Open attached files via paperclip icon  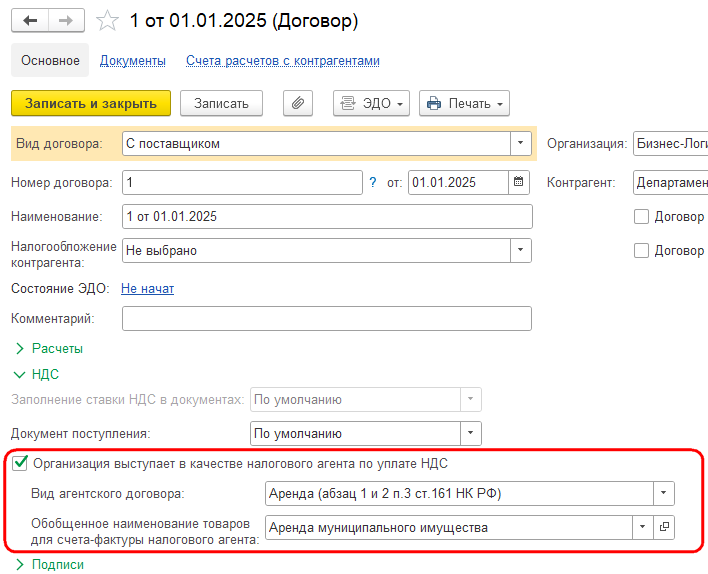click(298, 103)
